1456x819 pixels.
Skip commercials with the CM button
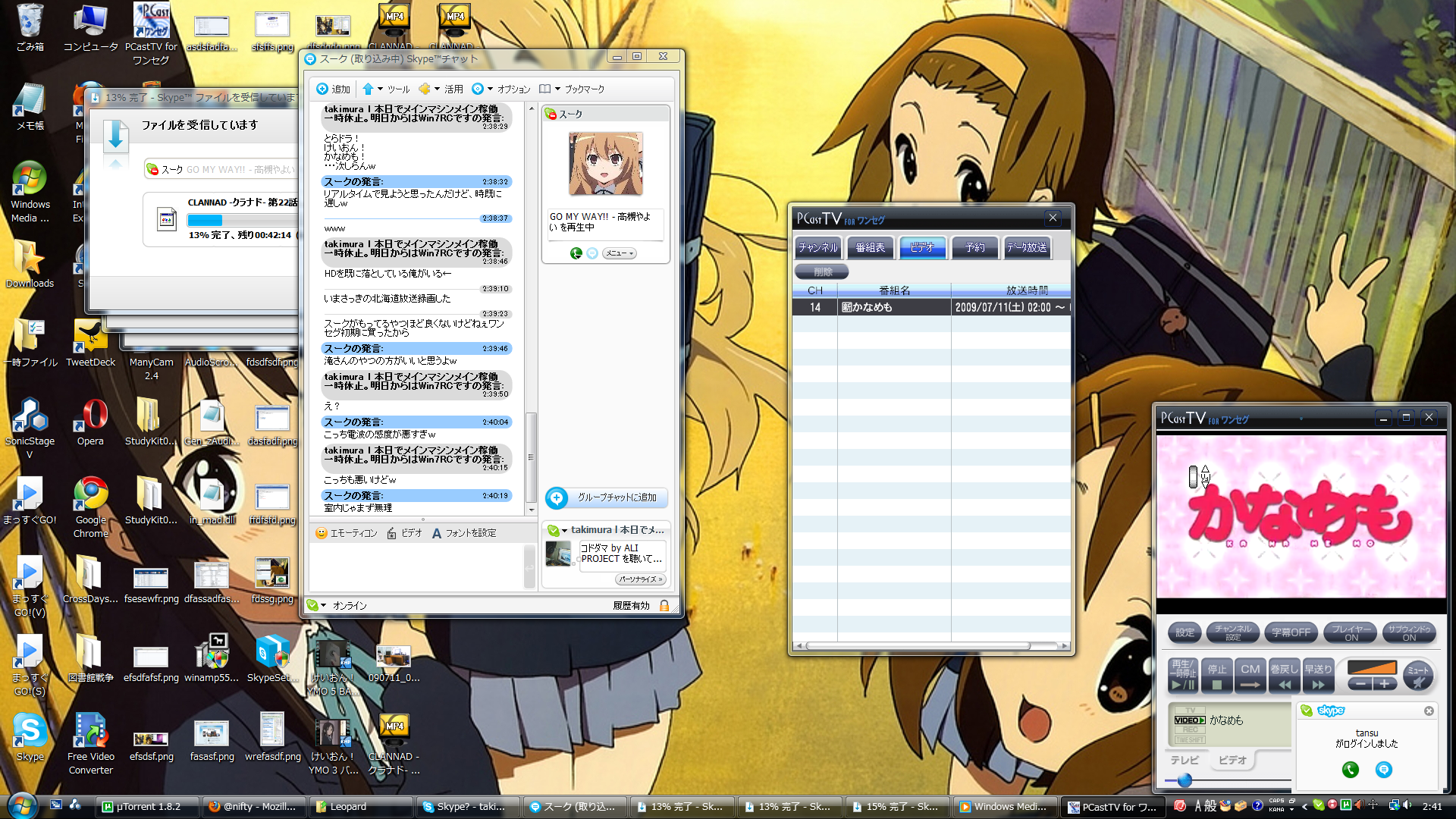(1250, 675)
